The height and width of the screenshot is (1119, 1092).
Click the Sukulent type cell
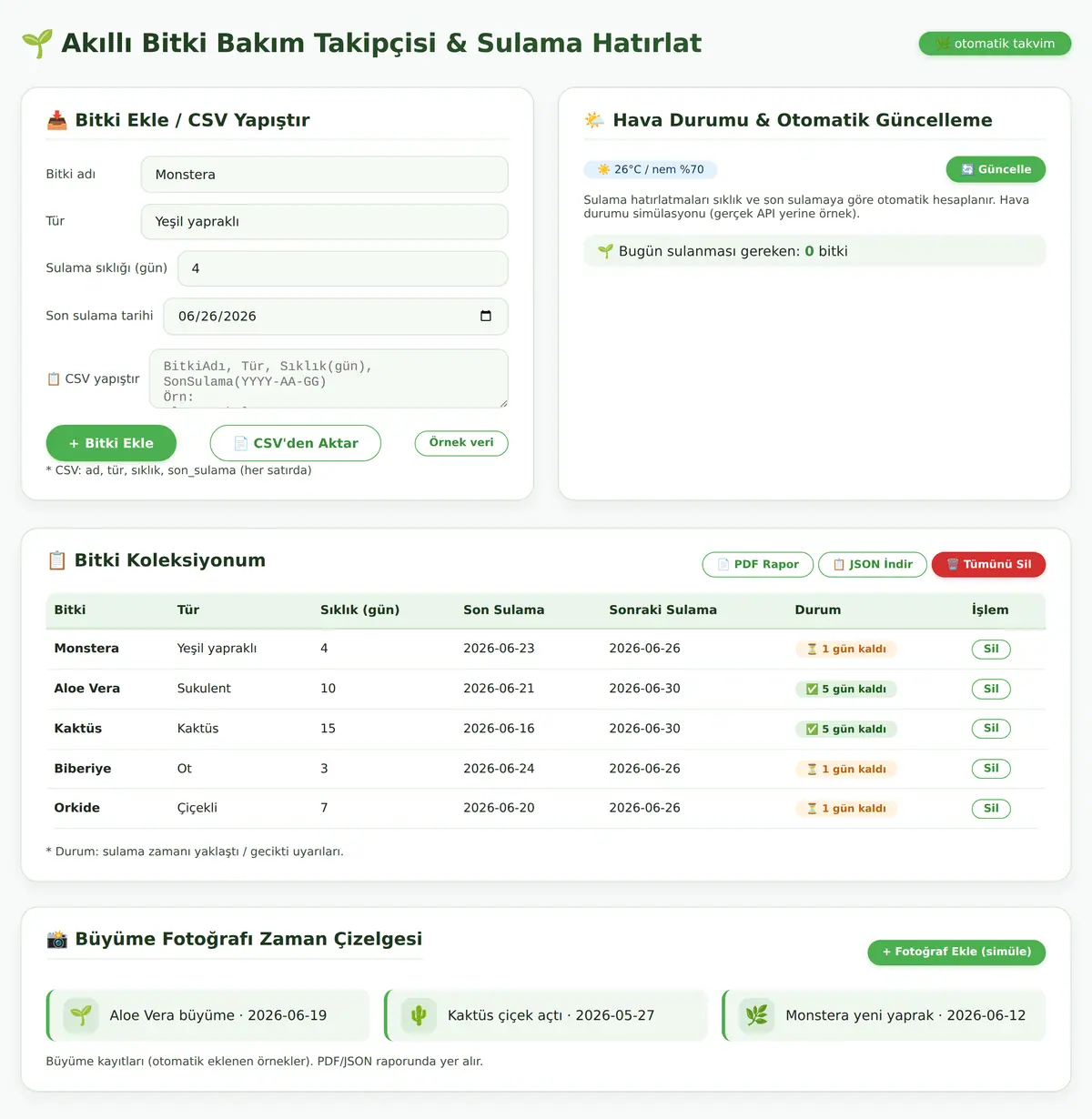[204, 689]
